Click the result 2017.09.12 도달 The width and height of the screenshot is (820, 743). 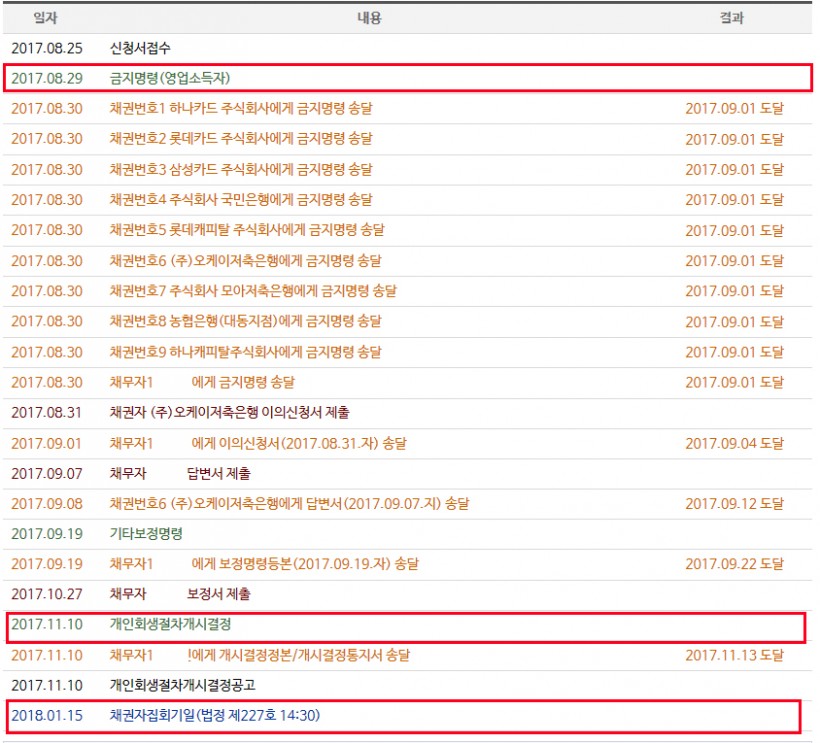[x=734, y=504]
